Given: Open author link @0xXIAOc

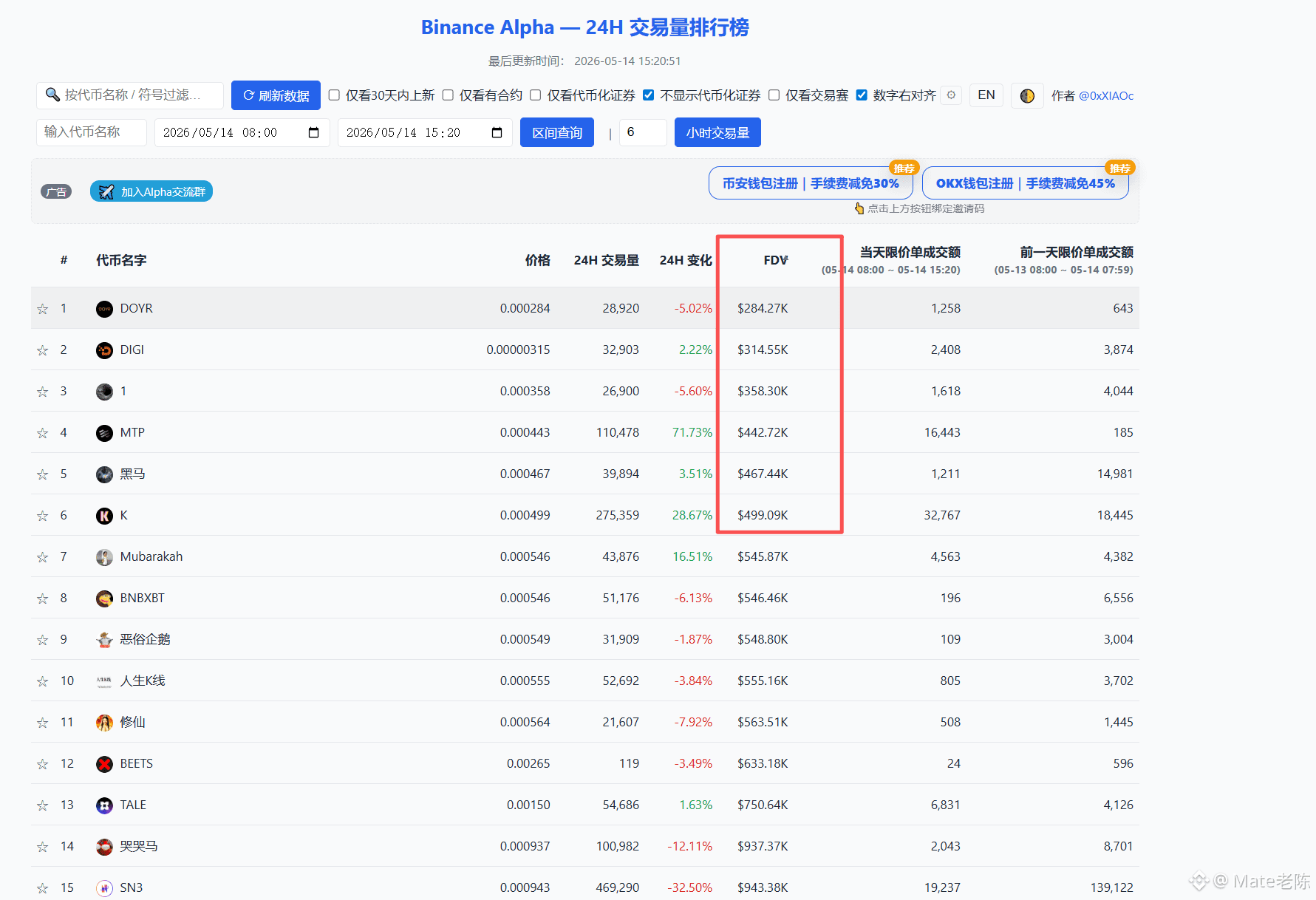Looking at the screenshot, I should 1106,96.
